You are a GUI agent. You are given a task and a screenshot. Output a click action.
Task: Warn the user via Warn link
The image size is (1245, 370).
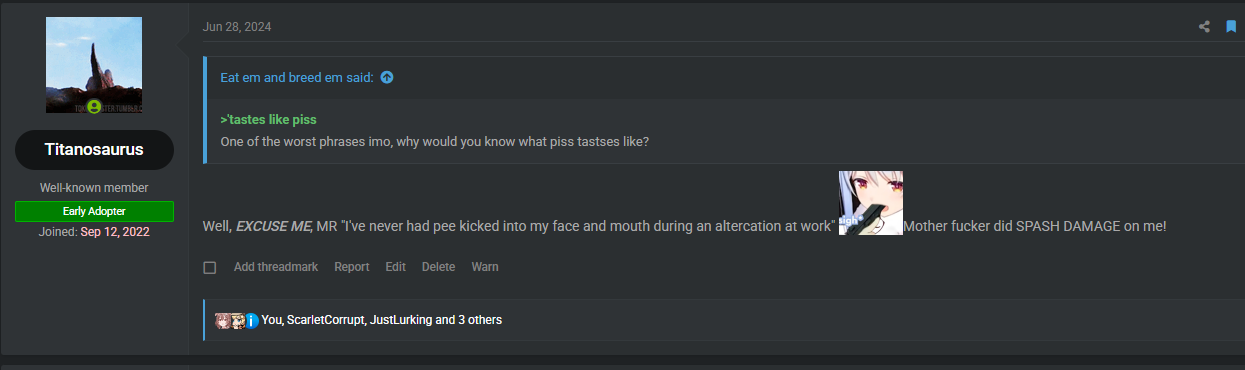coord(485,267)
